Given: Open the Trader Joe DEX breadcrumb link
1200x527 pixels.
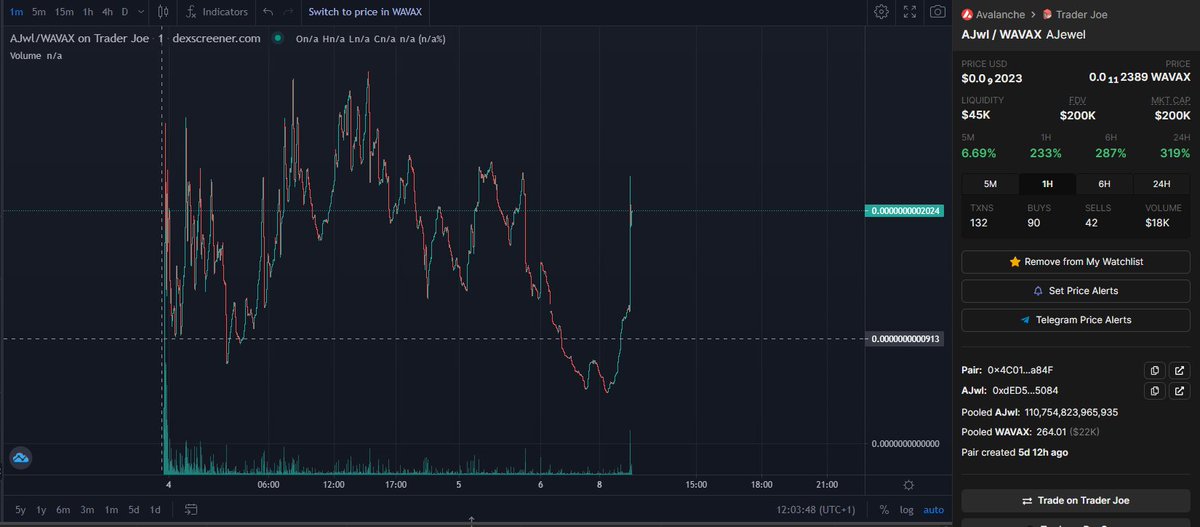Looking at the screenshot, I should click(x=1082, y=14).
